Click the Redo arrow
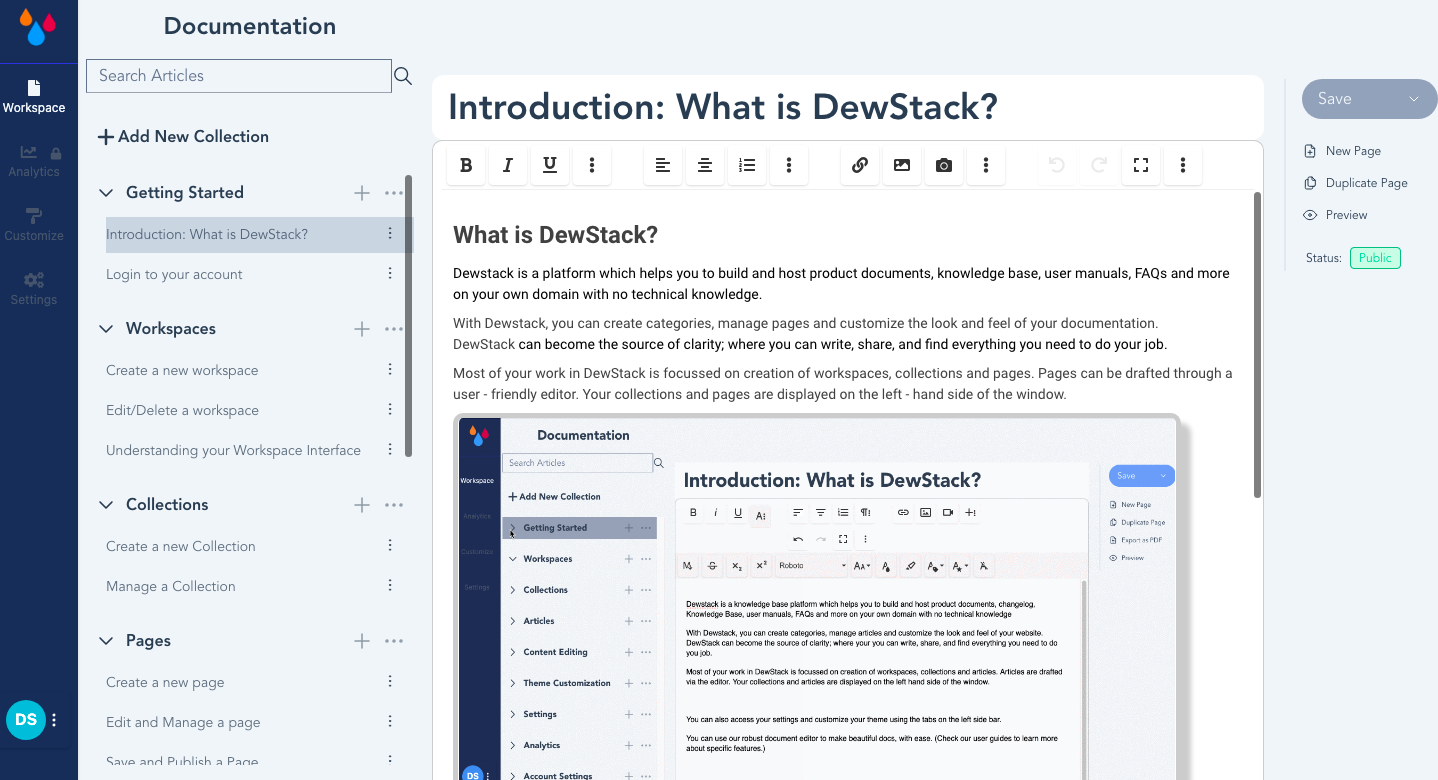The height and width of the screenshot is (780, 1438). [1099, 166]
